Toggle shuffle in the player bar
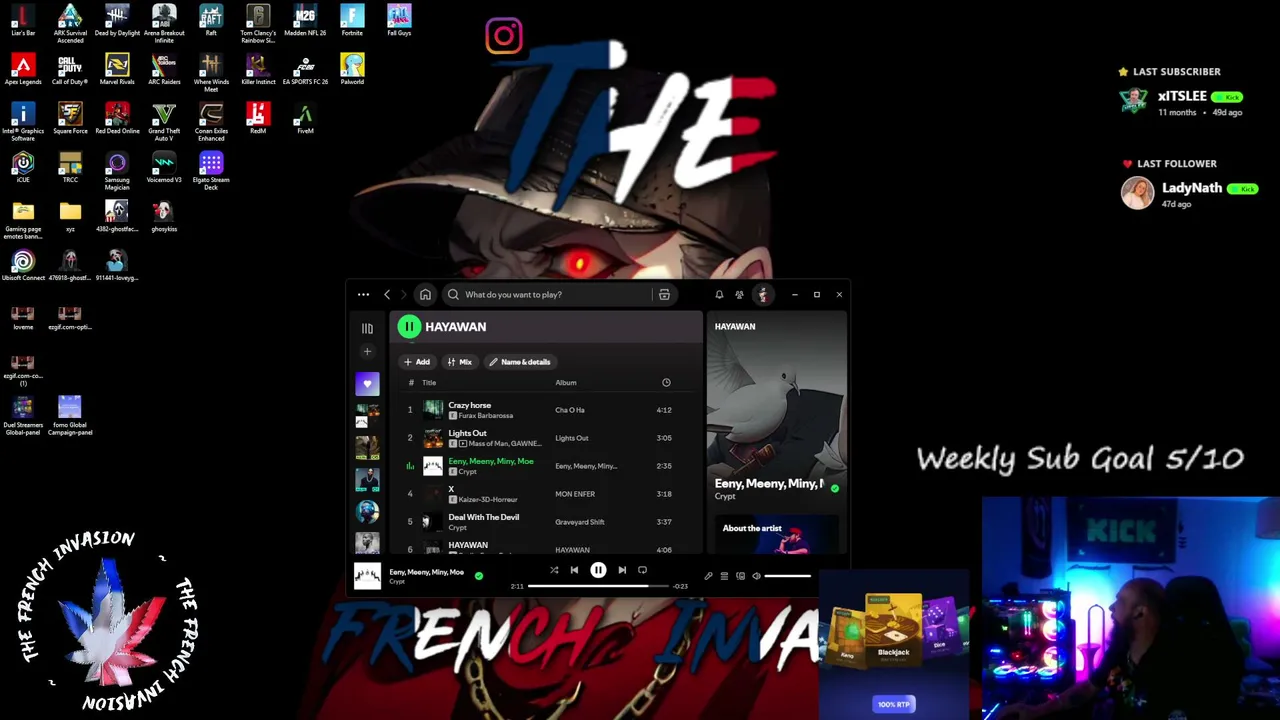Screen dimensions: 1280x720 click(x=554, y=571)
